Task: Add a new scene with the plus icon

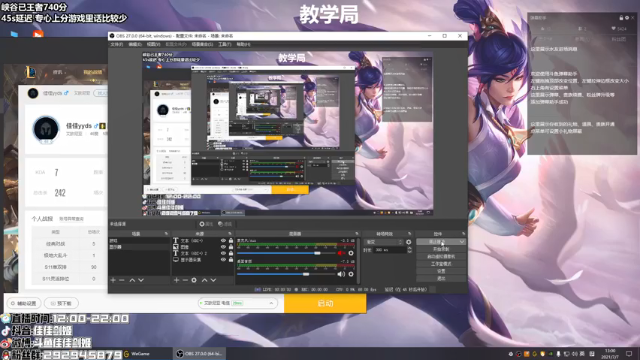Action: 113,280
